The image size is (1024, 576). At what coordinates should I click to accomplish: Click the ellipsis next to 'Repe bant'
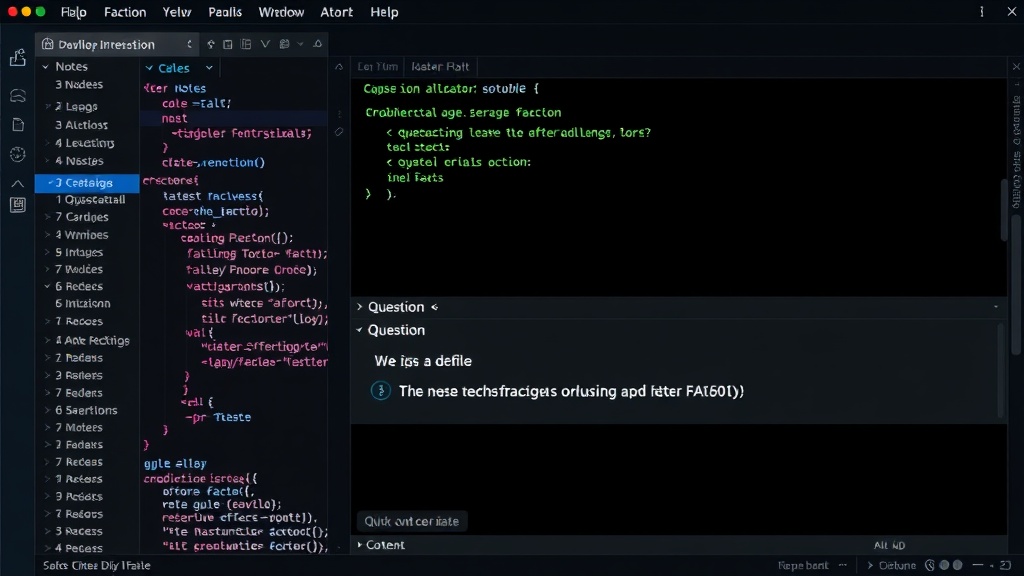click(x=842, y=566)
